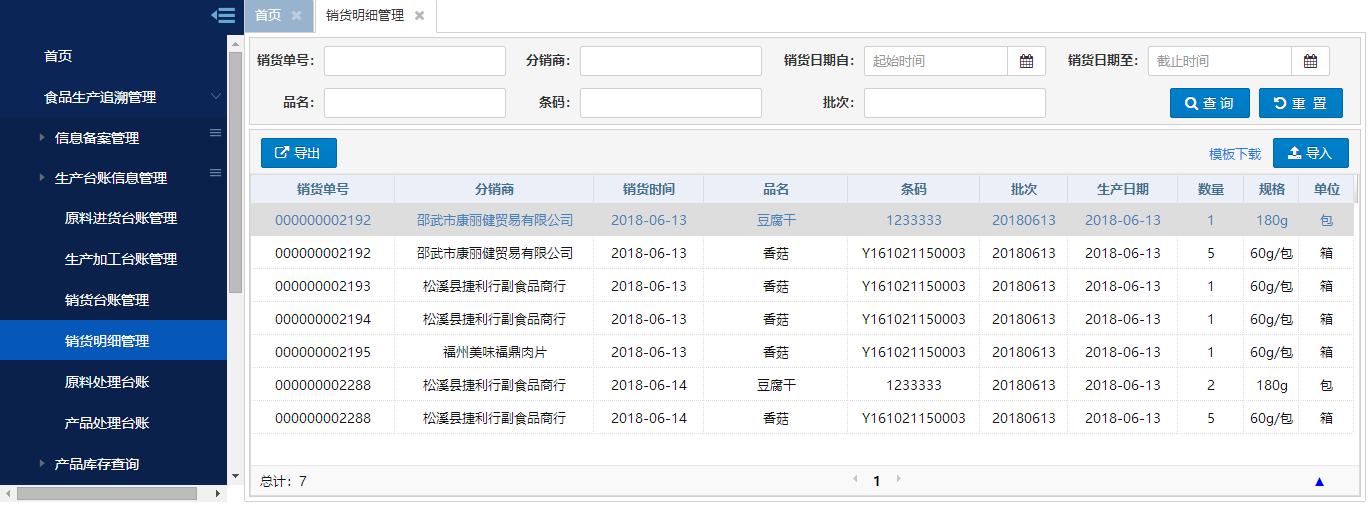Go to next page arrow in pagination
Screen dimensions: 1369x505
898,479
